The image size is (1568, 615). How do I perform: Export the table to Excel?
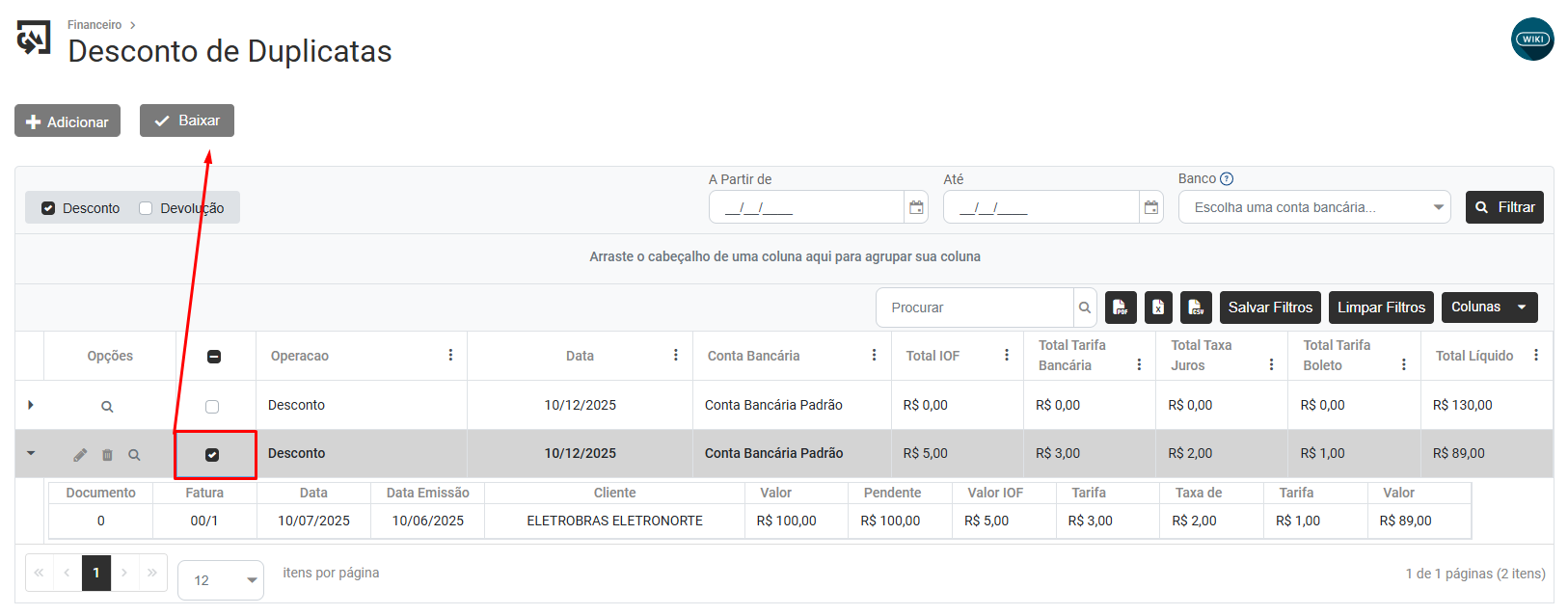(1158, 307)
